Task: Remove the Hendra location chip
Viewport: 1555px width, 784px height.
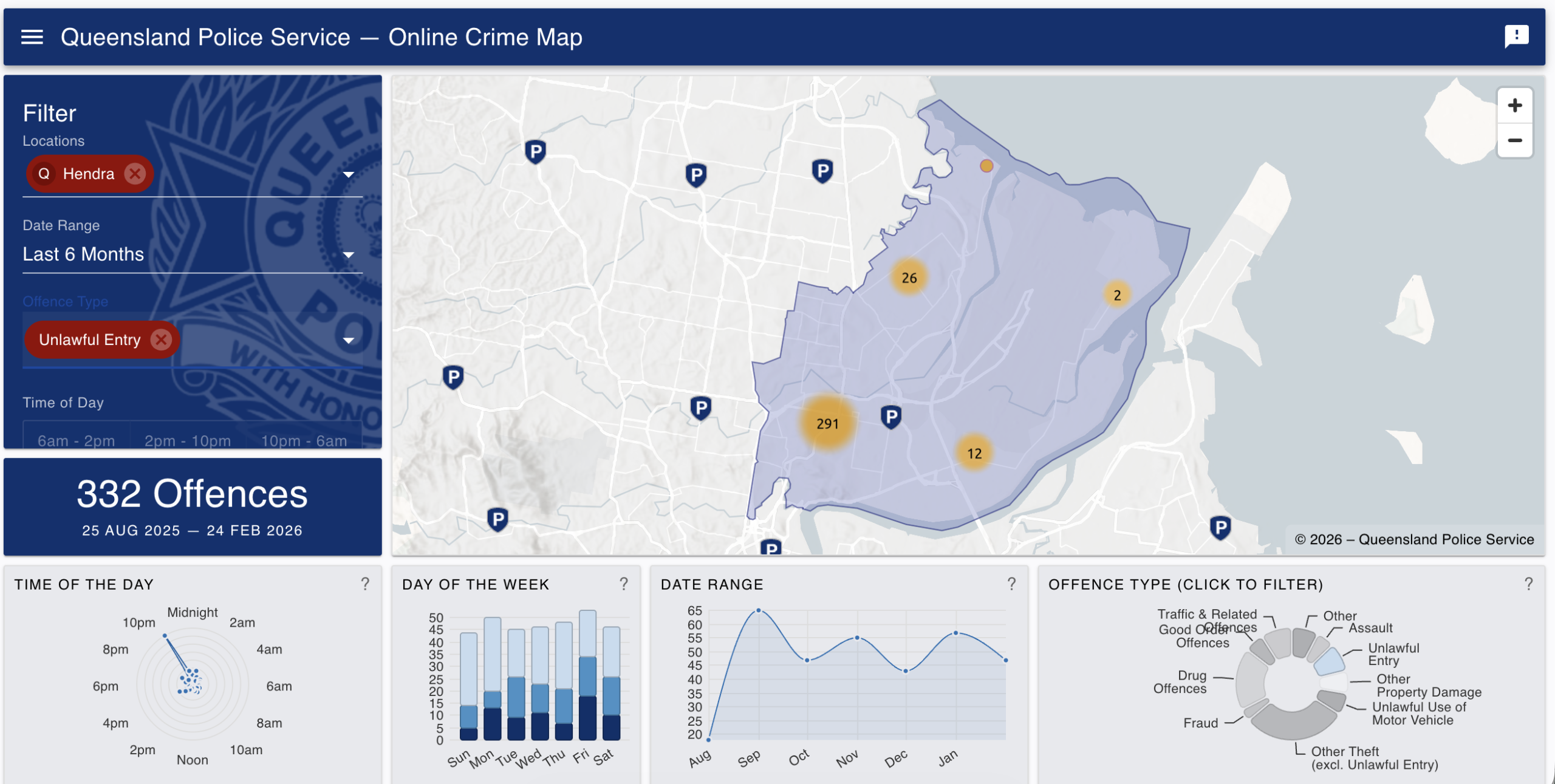Action: (x=135, y=174)
